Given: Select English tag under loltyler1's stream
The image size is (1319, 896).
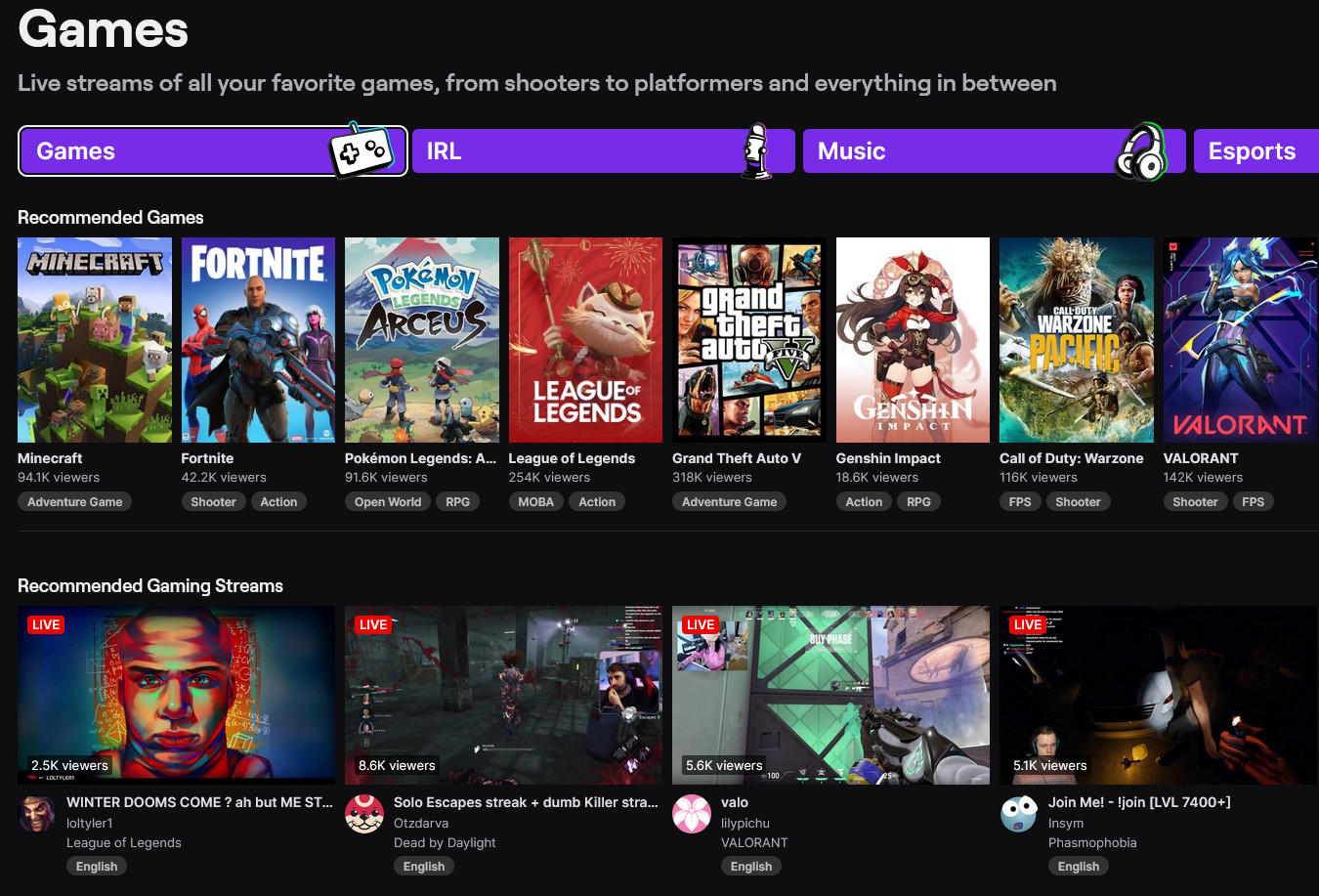Looking at the screenshot, I should (x=97, y=867).
